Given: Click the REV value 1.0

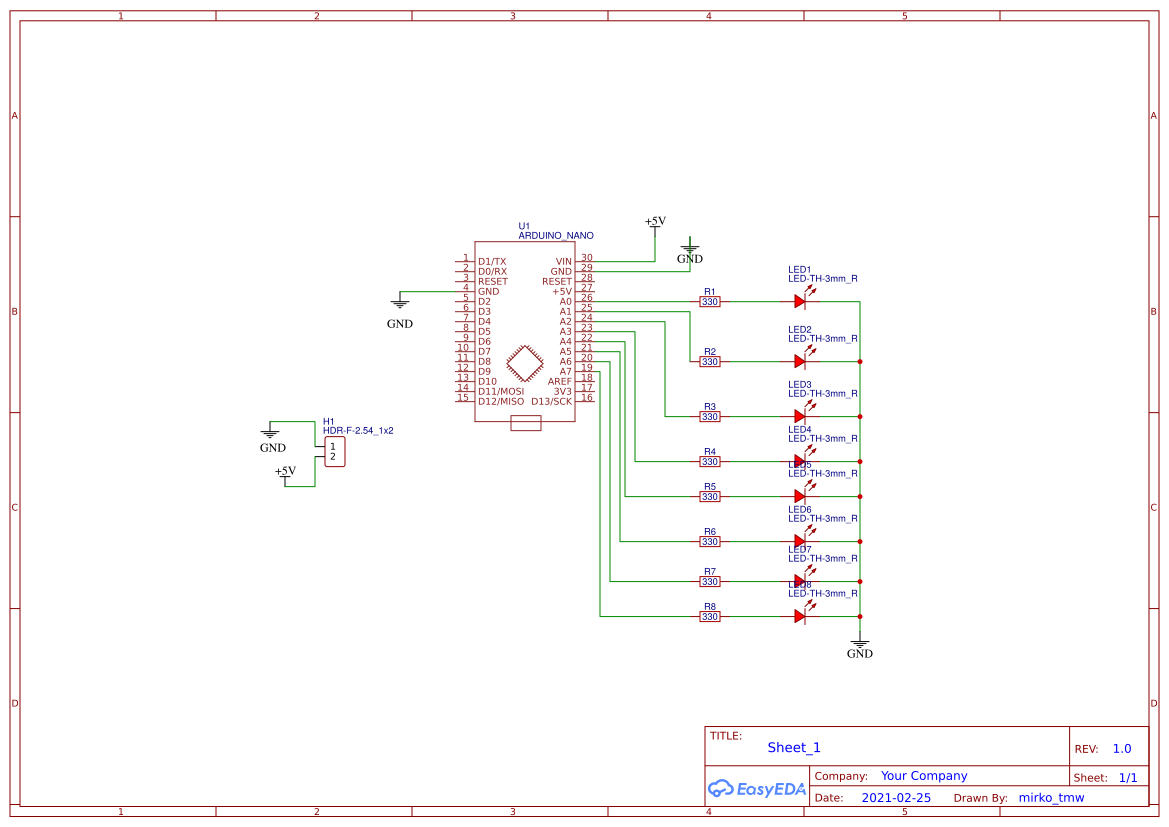Looking at the screenshot, I should 1122,749.
